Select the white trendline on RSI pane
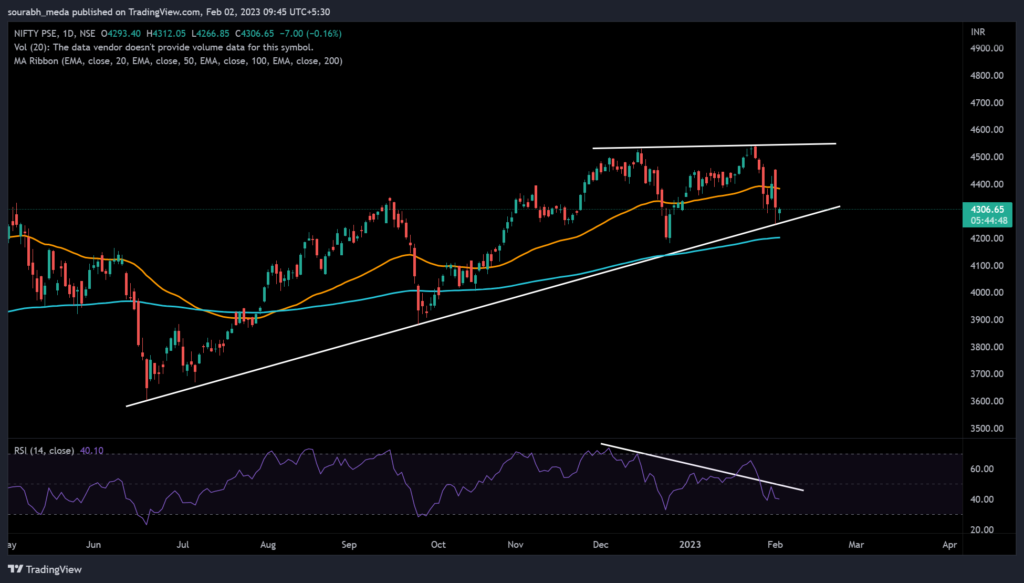This screenshot has height=583, width=1024. coord(702,467)
